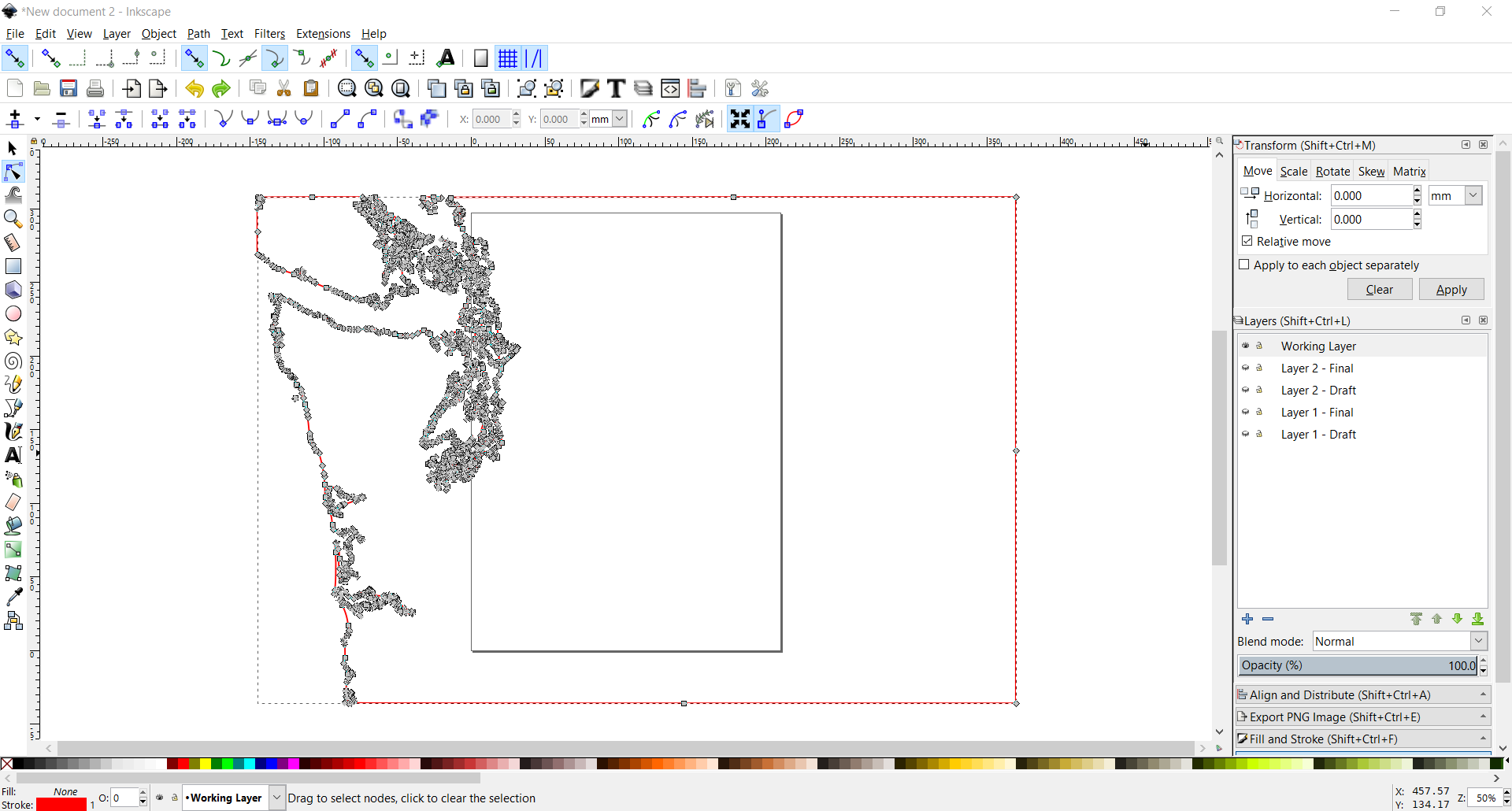Select the Bezier pen tool
Screen dimensions: 1512x811
tap(13, 408)
